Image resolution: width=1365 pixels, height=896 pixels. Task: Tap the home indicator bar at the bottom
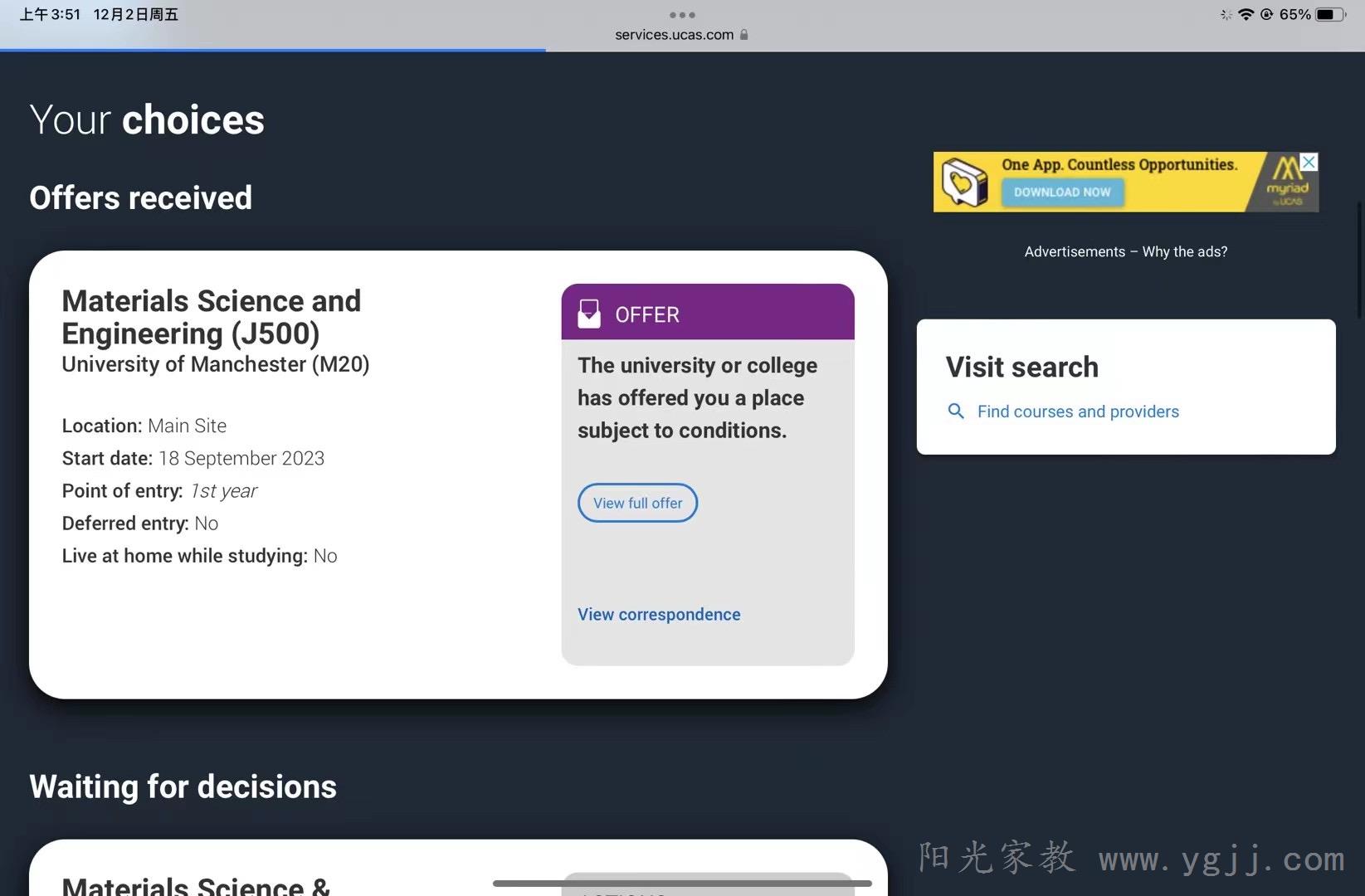pos(682,884)
